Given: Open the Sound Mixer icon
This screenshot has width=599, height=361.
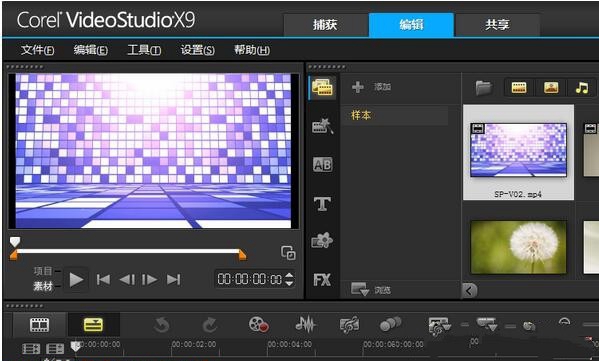Looking at the screenshot, I should pyautogui.click(x=305, y=325).
